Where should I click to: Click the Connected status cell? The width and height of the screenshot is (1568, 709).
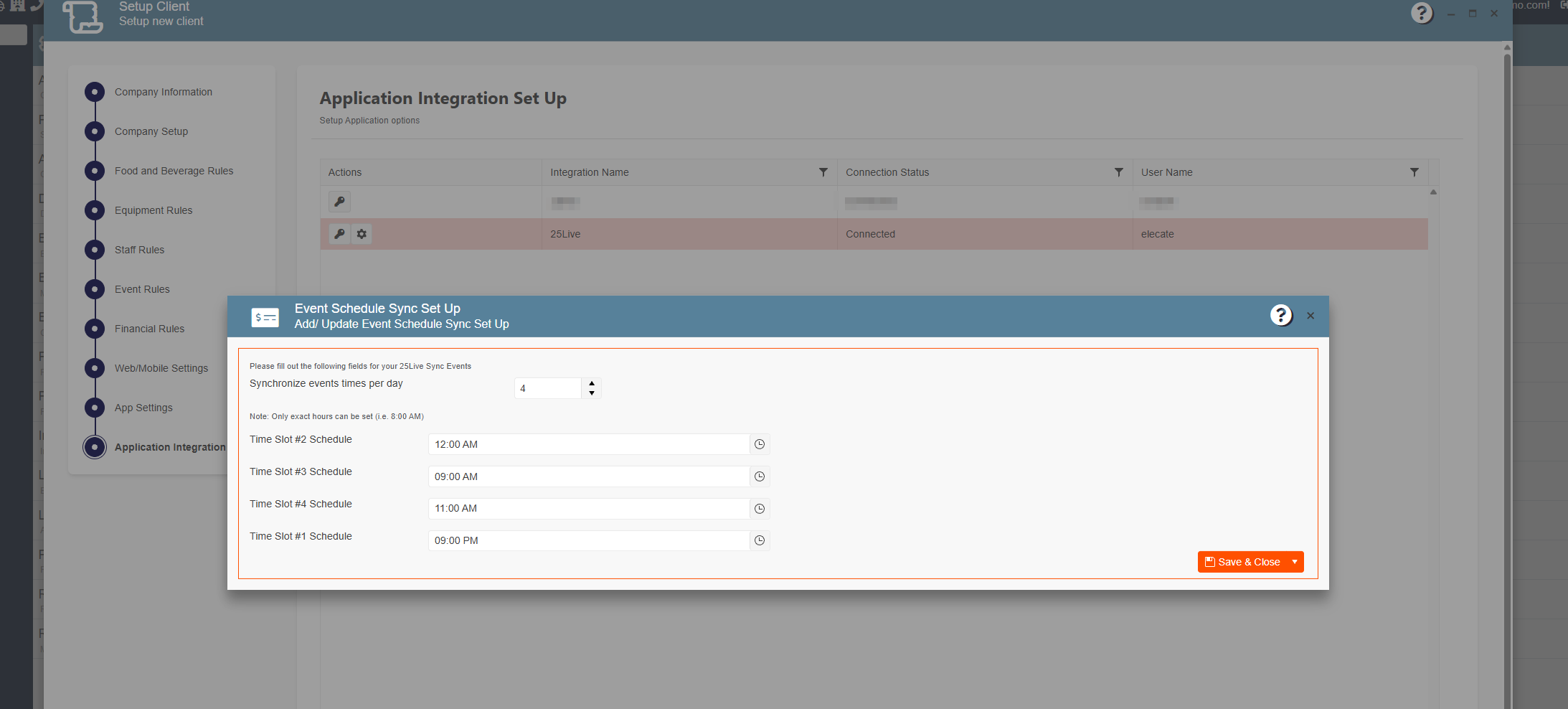coord(985,234)
